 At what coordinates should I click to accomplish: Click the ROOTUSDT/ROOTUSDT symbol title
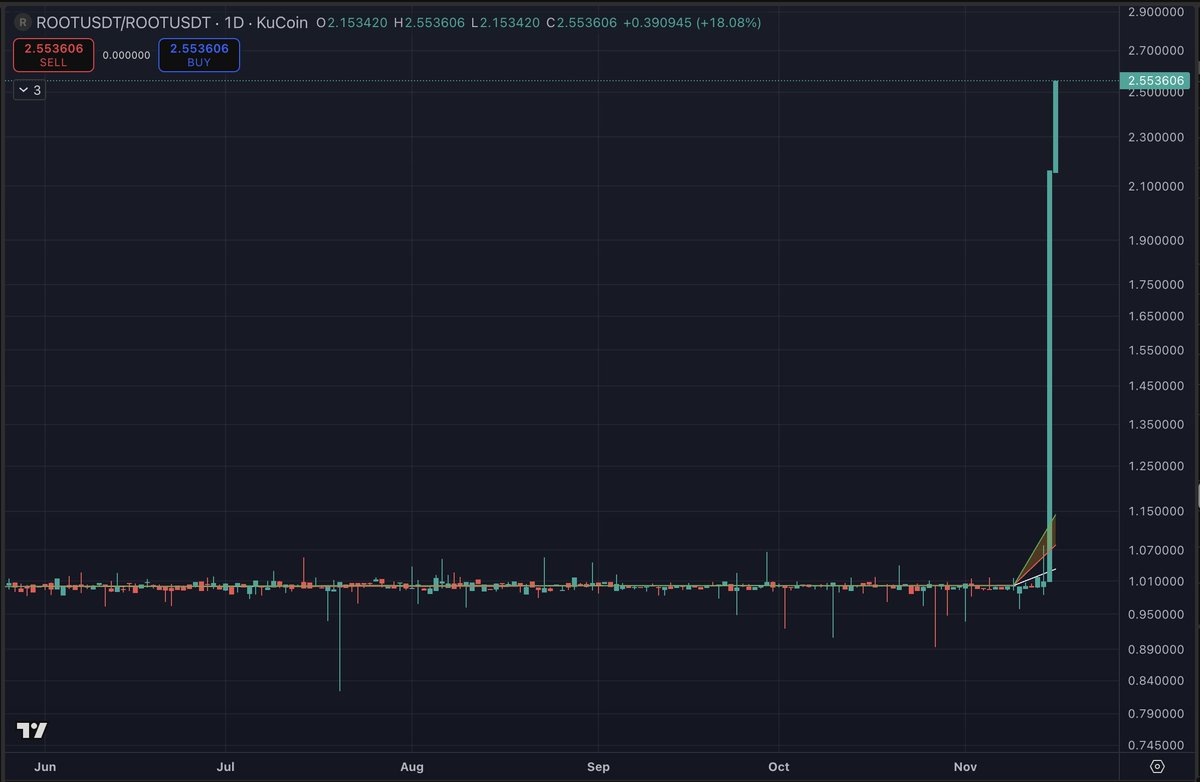coord(125,22)
